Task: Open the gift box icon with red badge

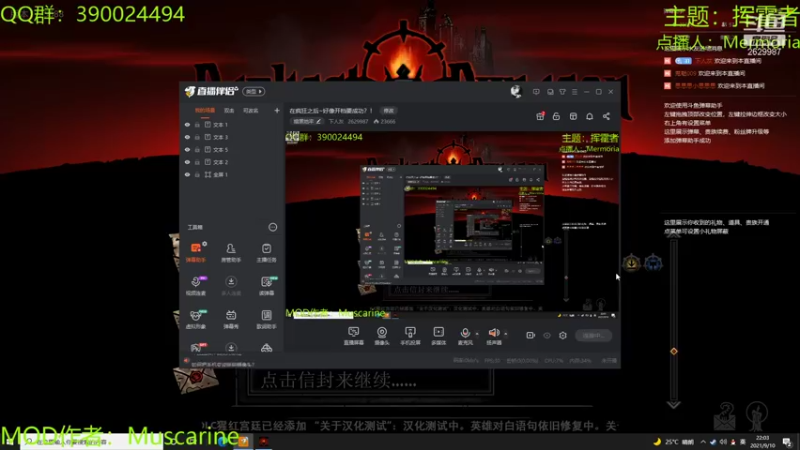Action: [540, 116]
